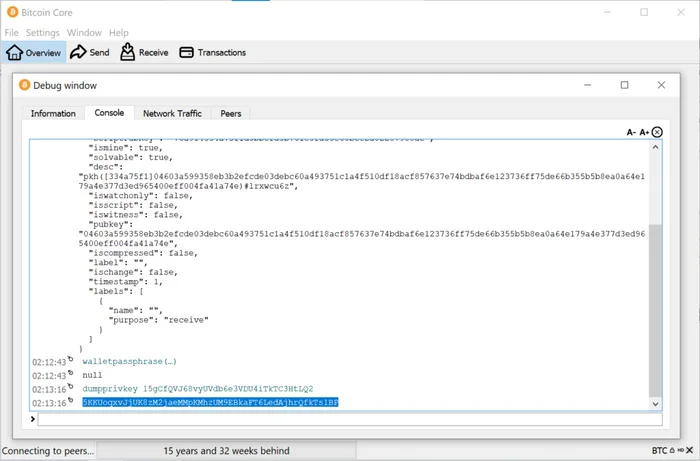Viewport: 700px width, 461px height.
Task: Click the console scrollbar down arrow
Action: coord(655,404)
